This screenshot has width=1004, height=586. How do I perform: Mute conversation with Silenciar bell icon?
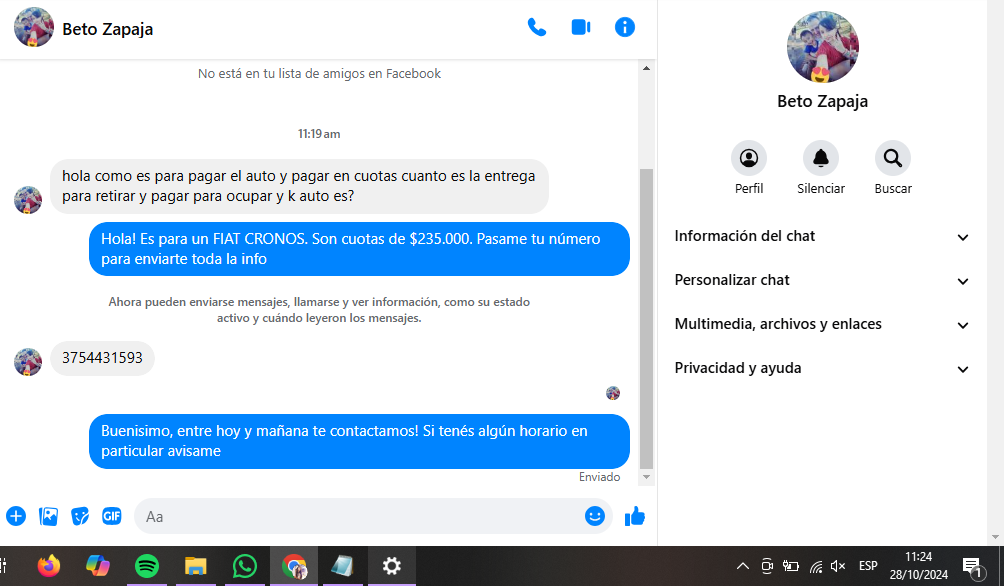[x=821, y=158]
